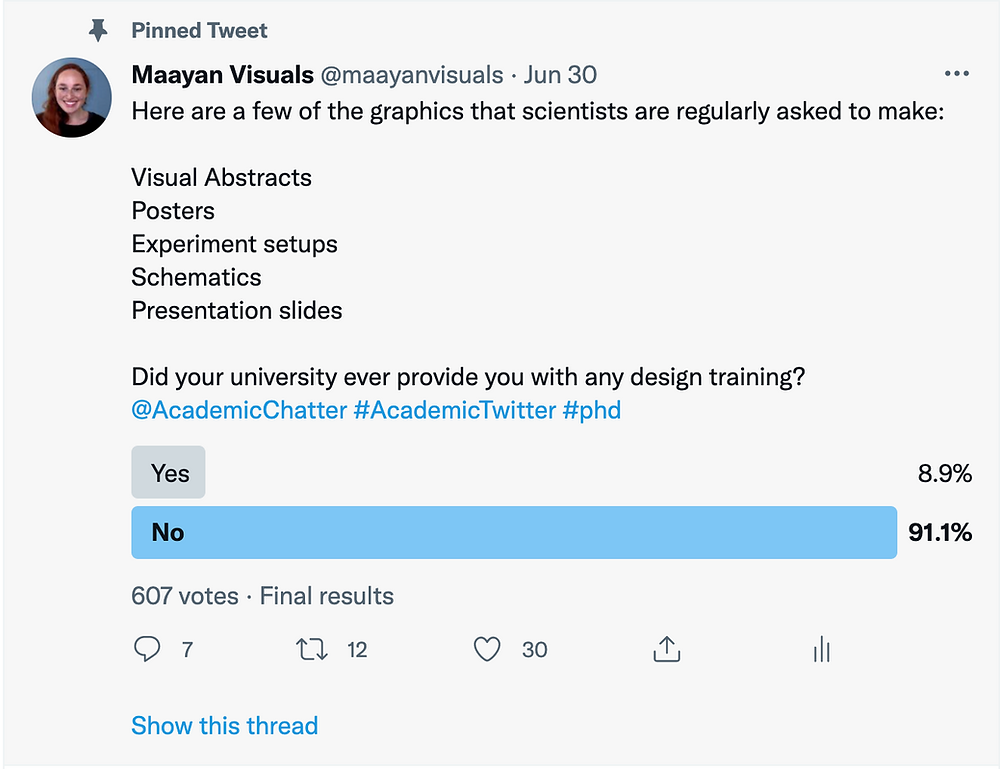Open the Jun 30 tweet timestamp
The width and height of the screenshot is (1000, 769).
click(x=560, y=75)
